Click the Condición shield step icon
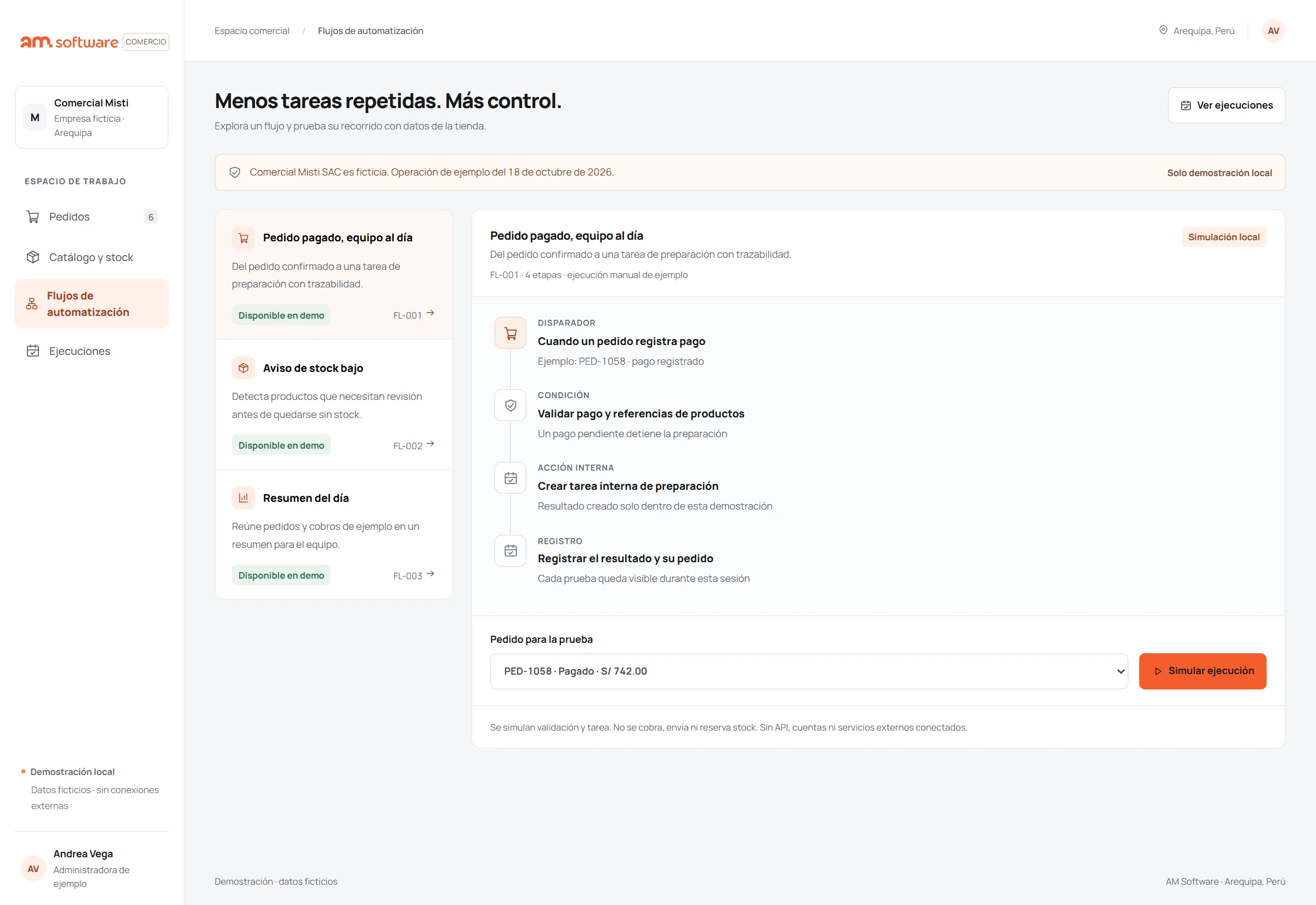This screenshot has height=905, width=1316. [510, 405]
